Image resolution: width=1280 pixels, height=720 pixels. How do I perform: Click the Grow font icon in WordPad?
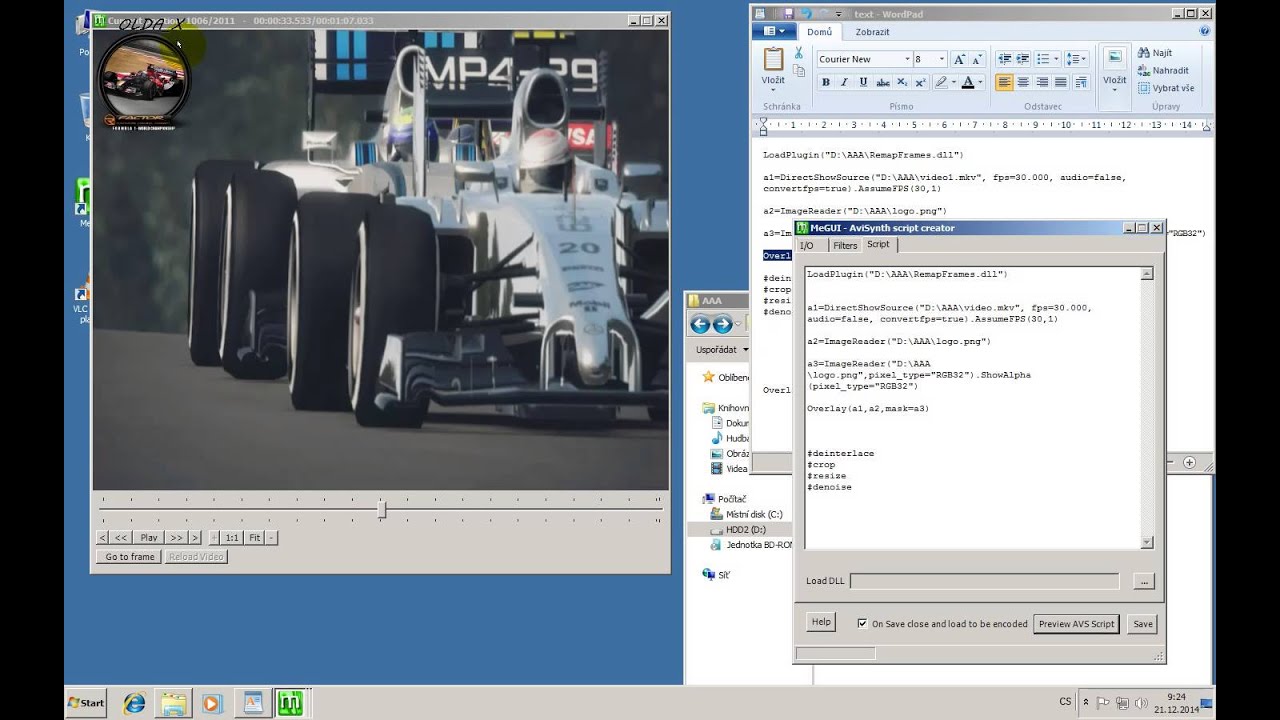tap(959, 59)
